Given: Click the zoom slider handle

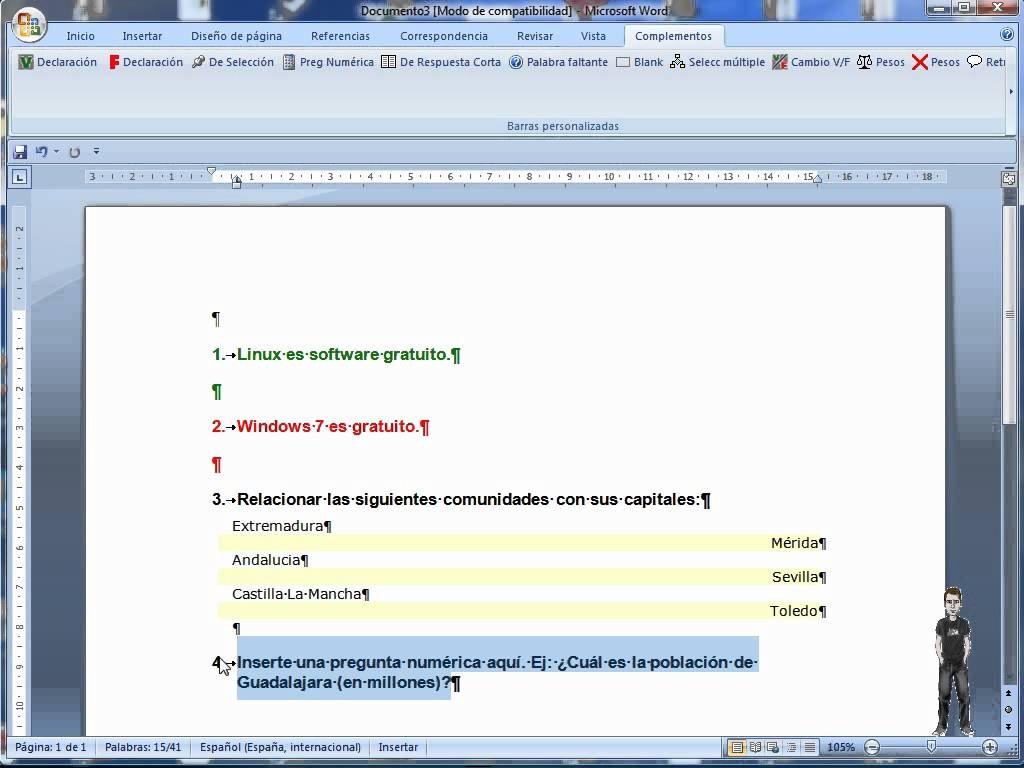Looking at the screenshot, I should point(931,747).
